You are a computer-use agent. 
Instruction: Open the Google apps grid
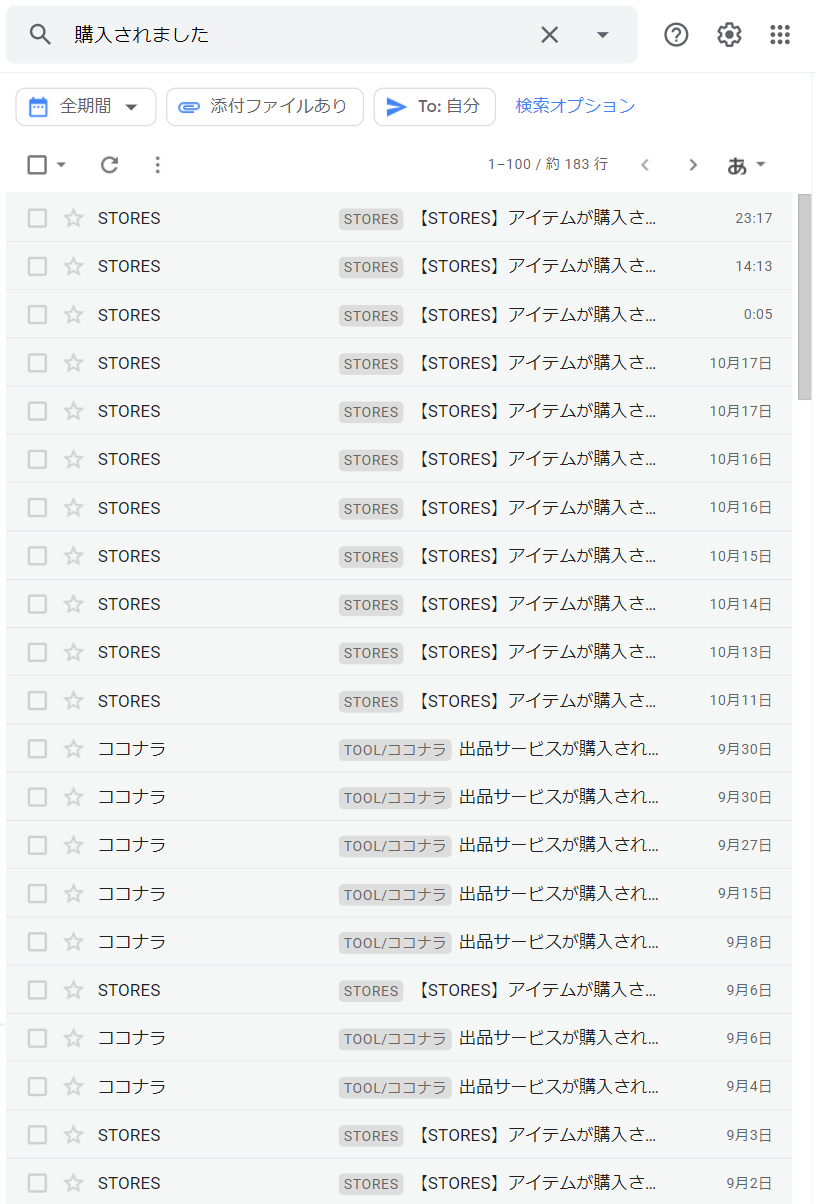pos(780,35)
